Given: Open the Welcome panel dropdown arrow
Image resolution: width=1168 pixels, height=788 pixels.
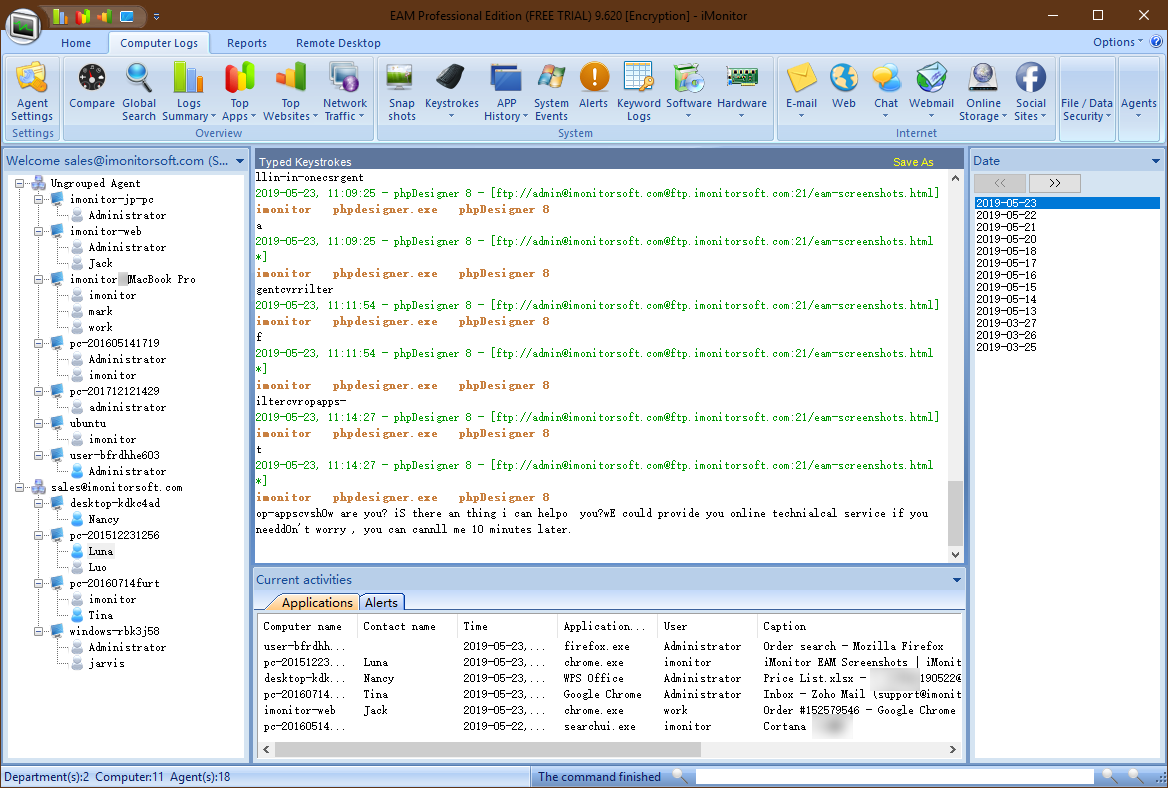Looking at the screenshot, I should 240,161.
